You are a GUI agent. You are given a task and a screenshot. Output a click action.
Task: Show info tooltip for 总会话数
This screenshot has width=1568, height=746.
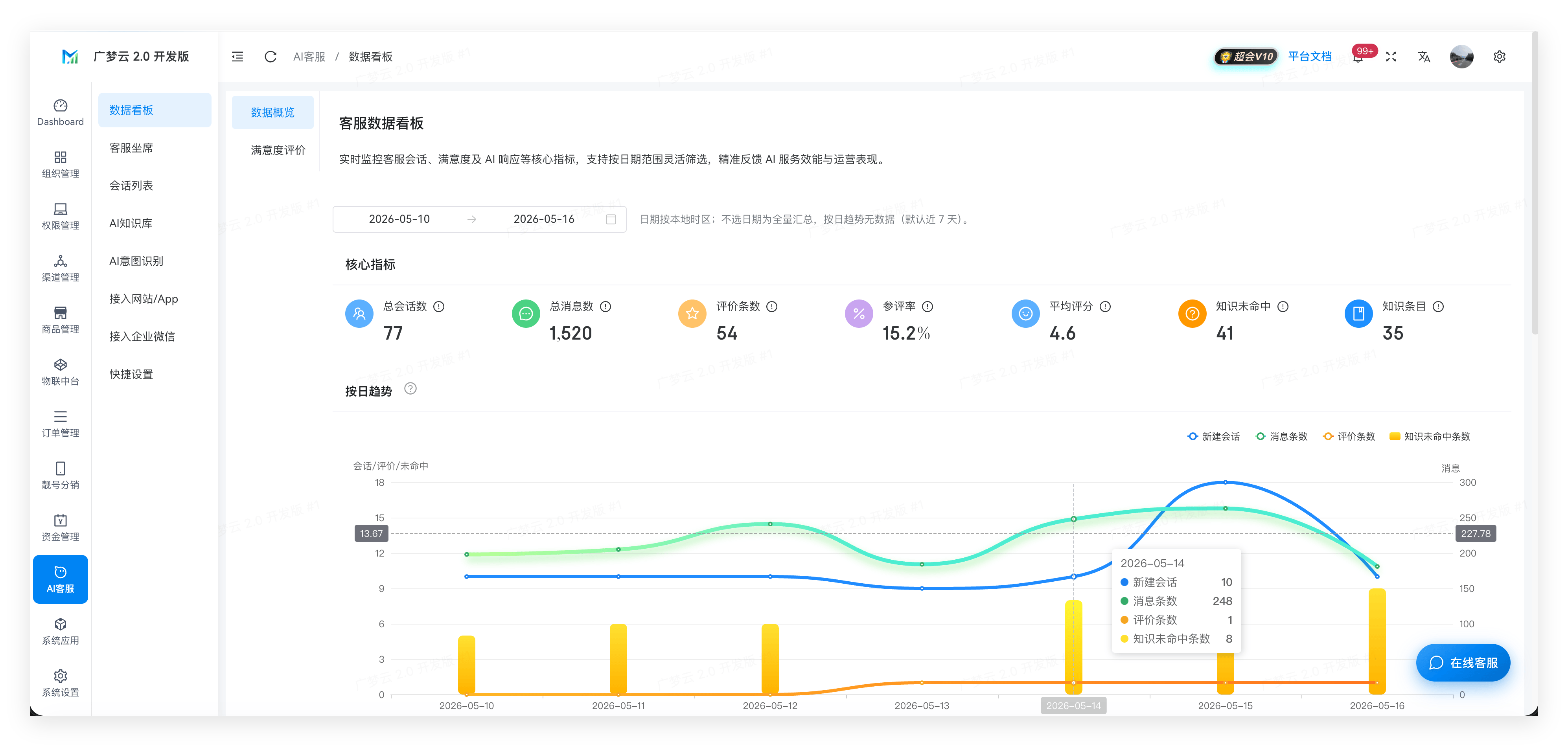click(439, 307)
